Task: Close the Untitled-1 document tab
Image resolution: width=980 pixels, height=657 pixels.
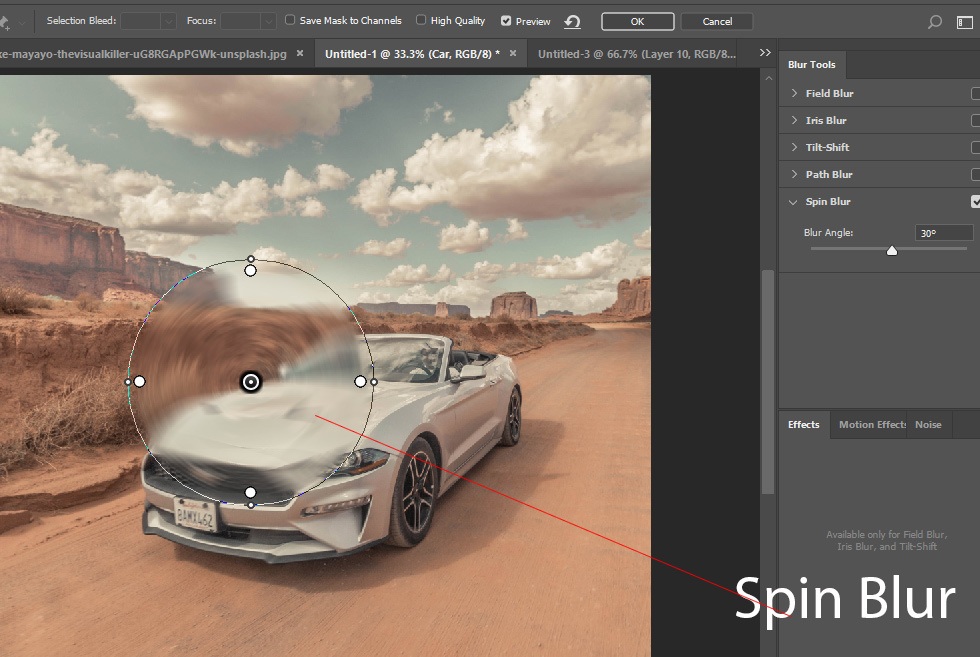Action: coord(513,53)
